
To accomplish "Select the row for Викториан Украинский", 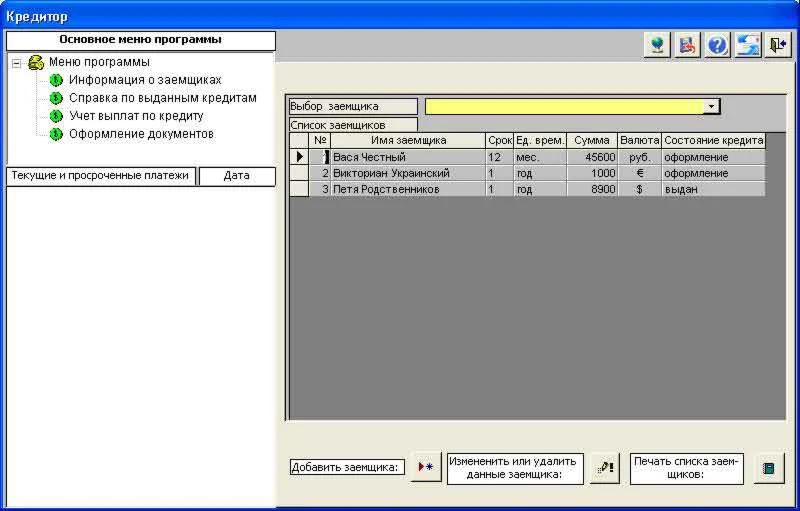I will 391,173.
